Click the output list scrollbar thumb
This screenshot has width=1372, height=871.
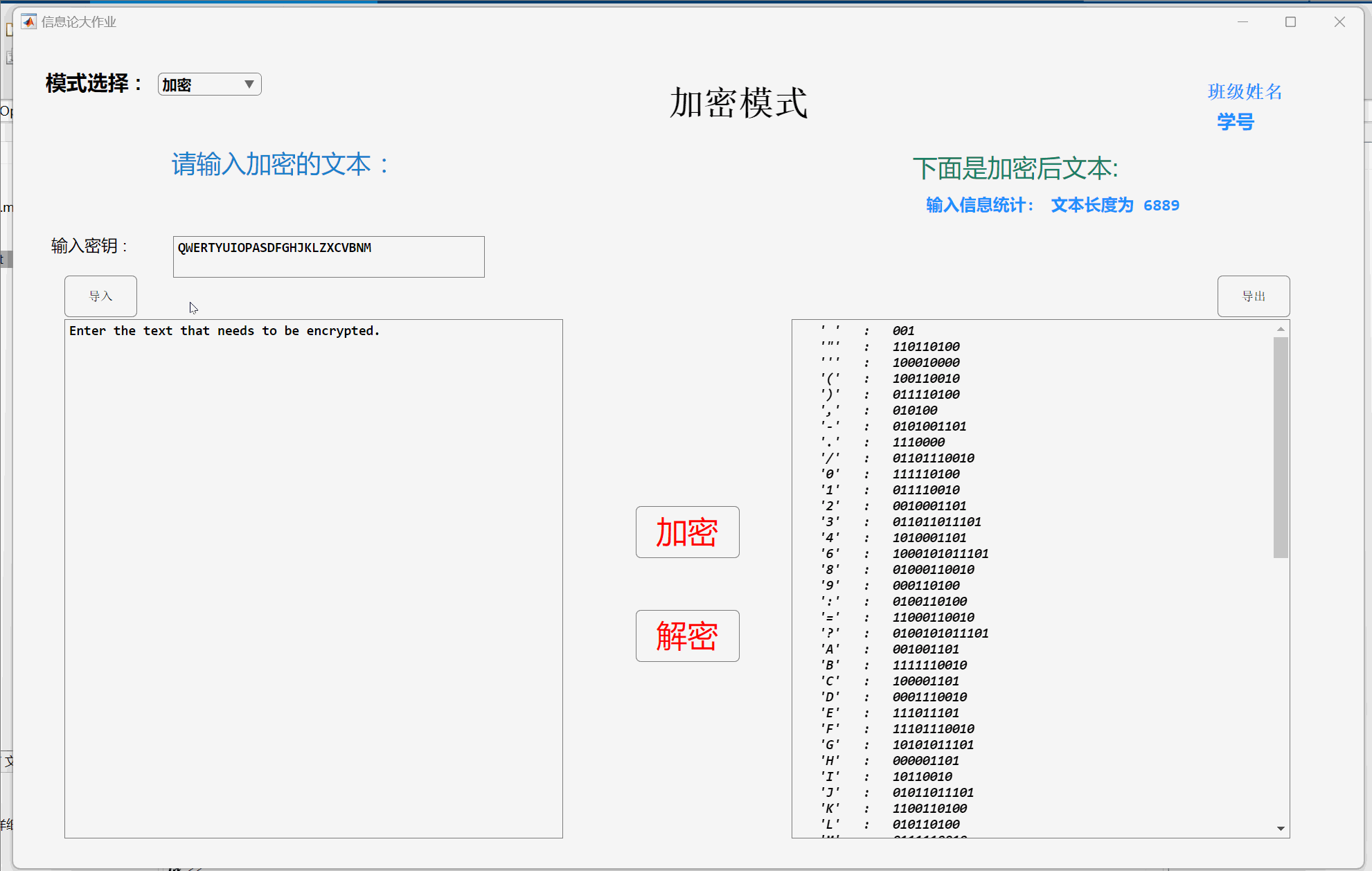pyautogui.click(x=1281, y=447)
